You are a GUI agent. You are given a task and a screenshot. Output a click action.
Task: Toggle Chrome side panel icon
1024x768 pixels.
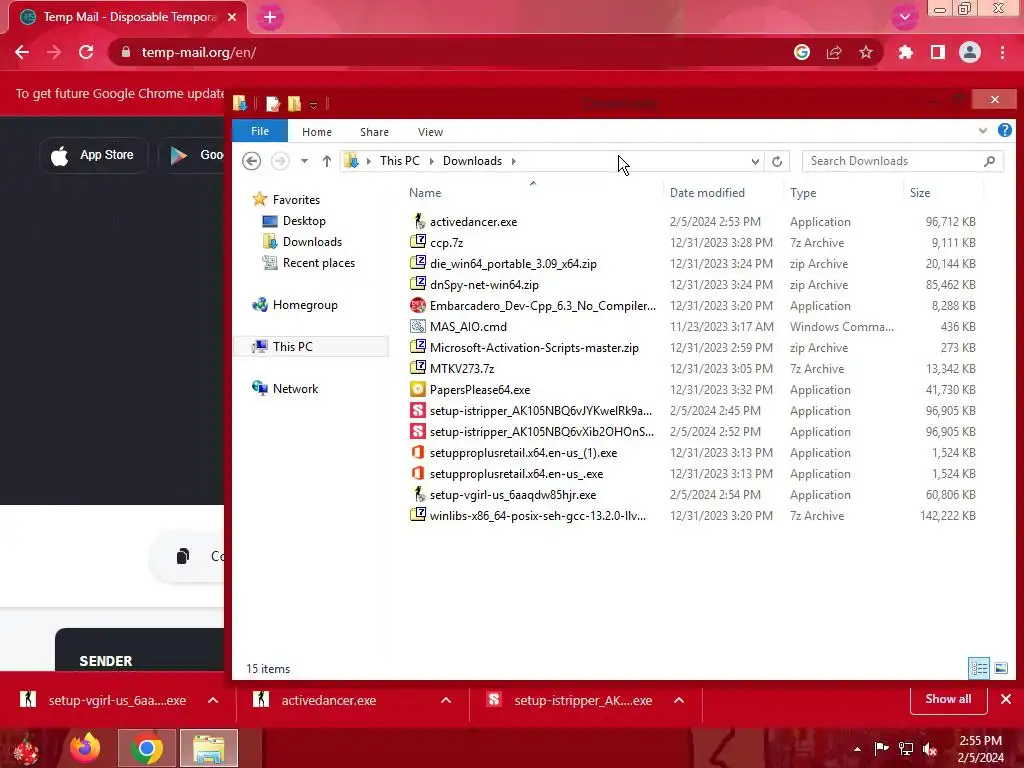pyautogui.click(x=938, y=52)
